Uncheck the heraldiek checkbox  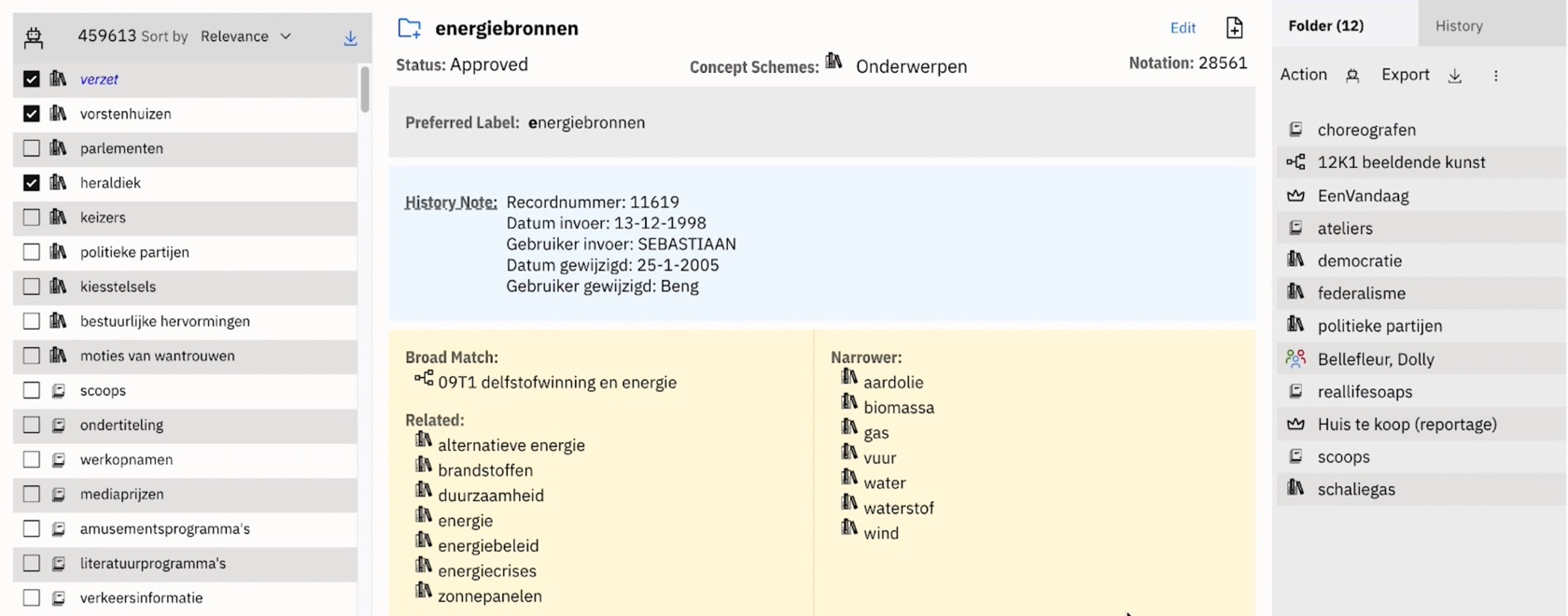32,183
